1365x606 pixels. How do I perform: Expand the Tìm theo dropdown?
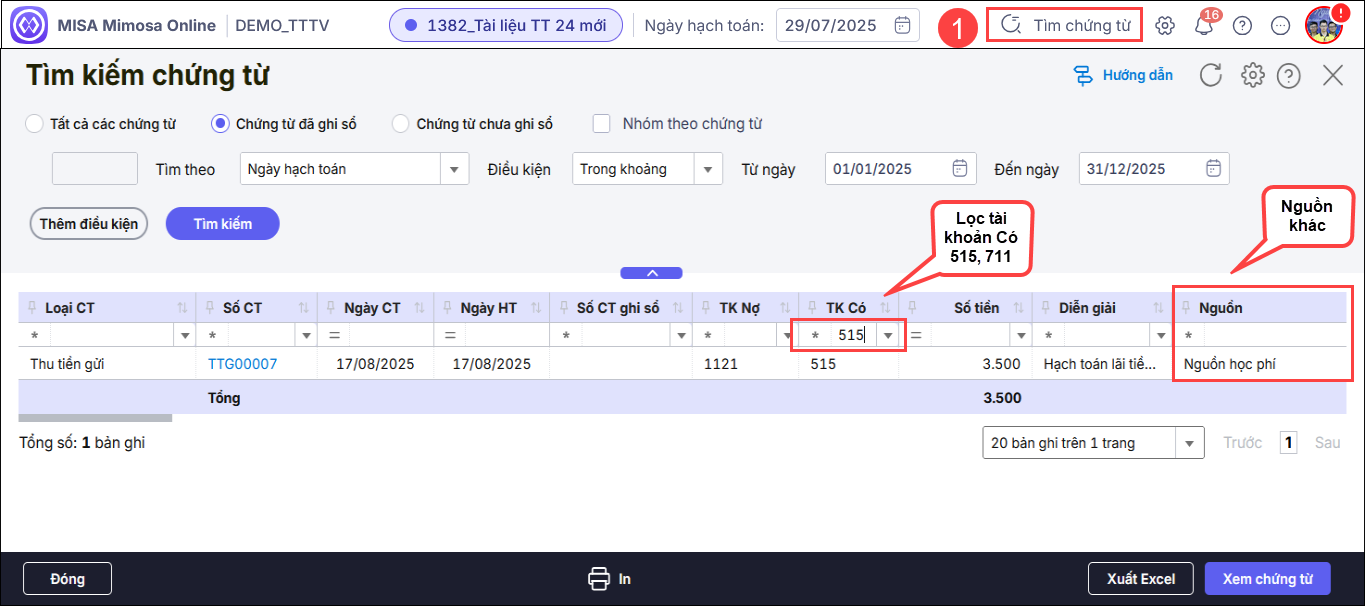455,169
